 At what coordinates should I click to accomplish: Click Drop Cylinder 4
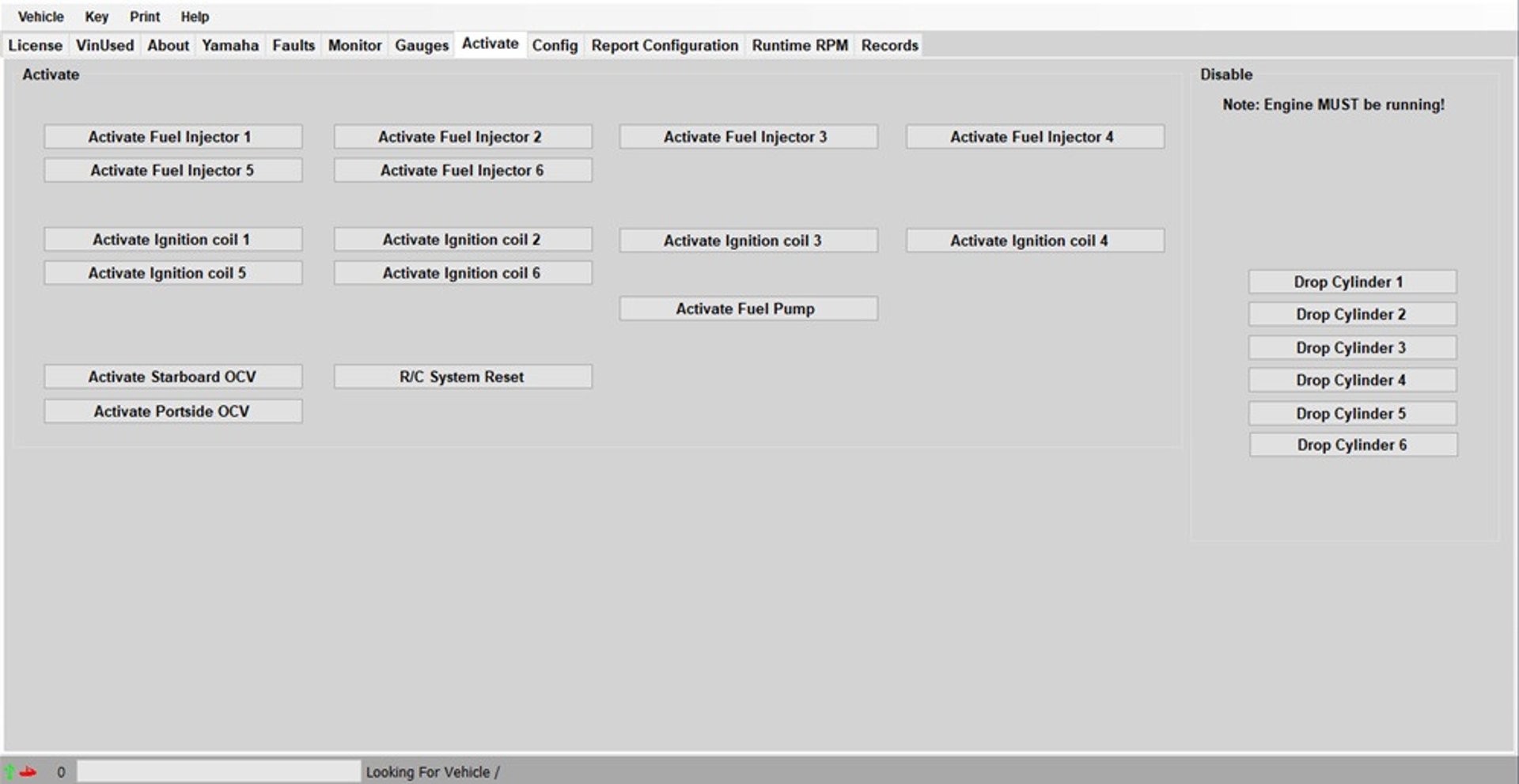(x=1352, y=380)
